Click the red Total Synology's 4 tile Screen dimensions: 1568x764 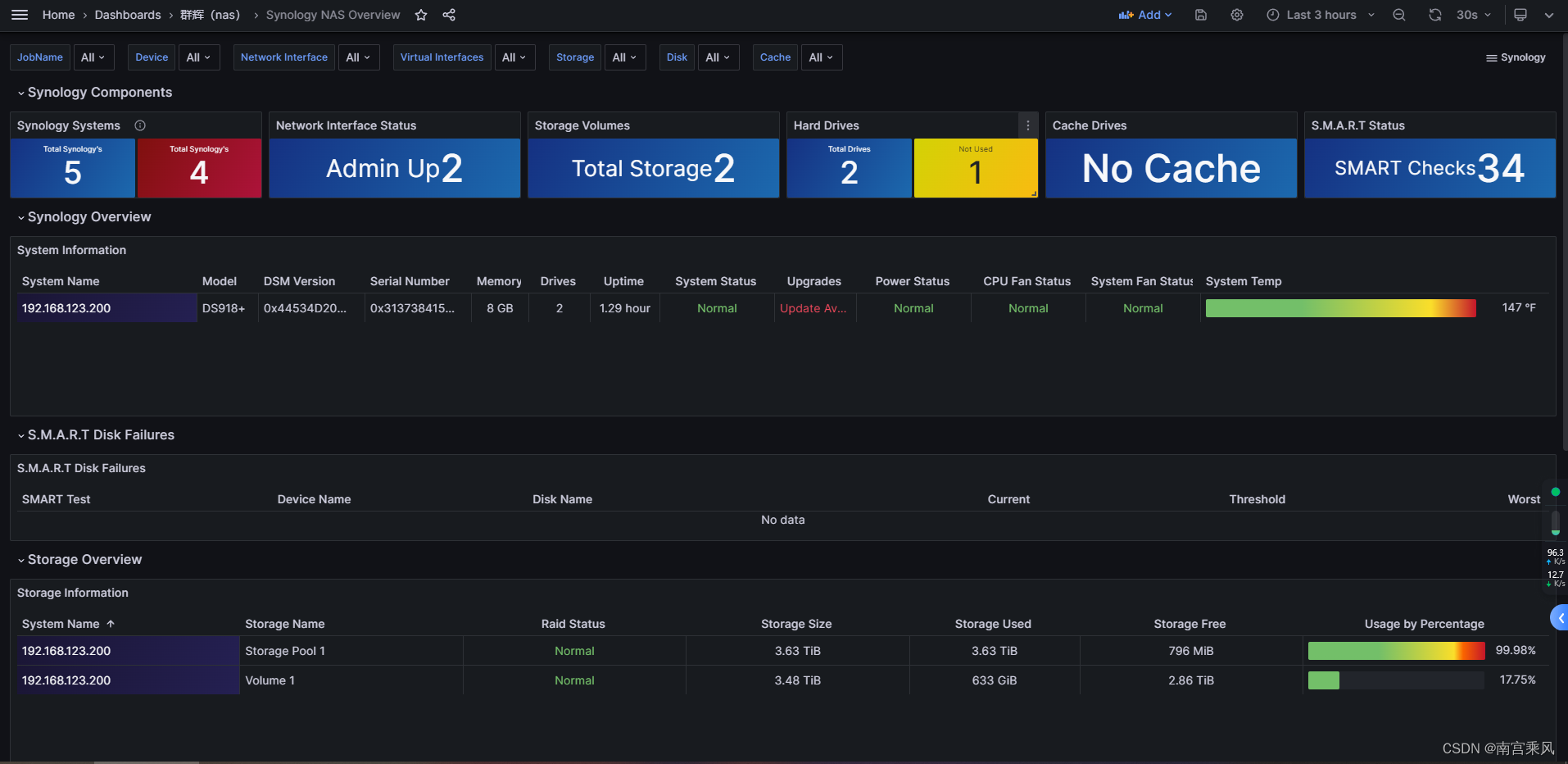click(199, 168)
